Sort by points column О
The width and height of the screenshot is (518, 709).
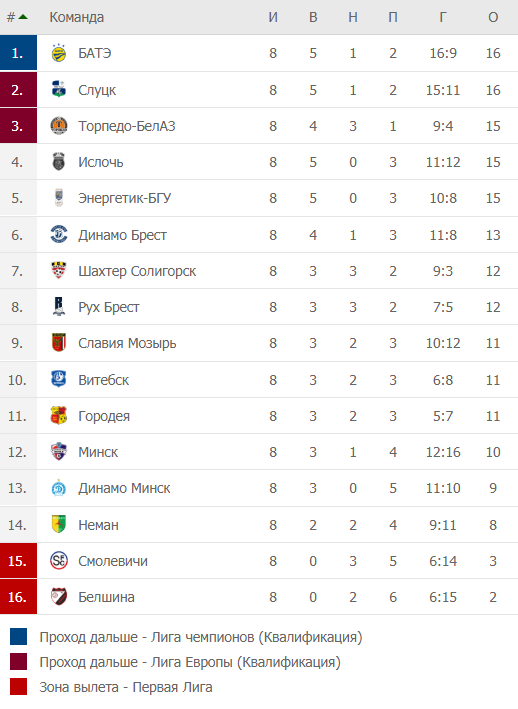click(493, 17)
